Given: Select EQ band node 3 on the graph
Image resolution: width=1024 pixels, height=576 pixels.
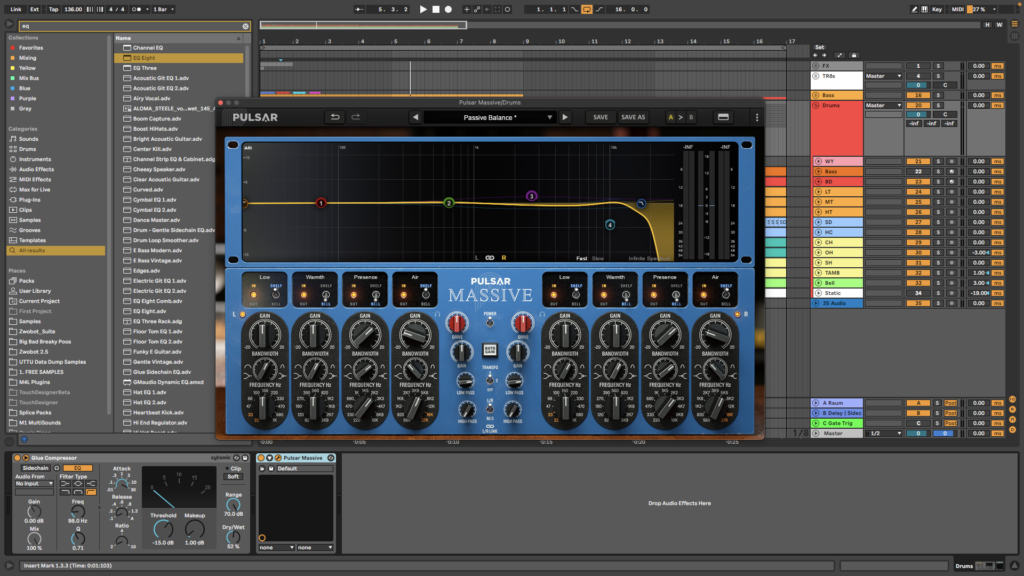Looking at the screenshot, I should 532,196.
